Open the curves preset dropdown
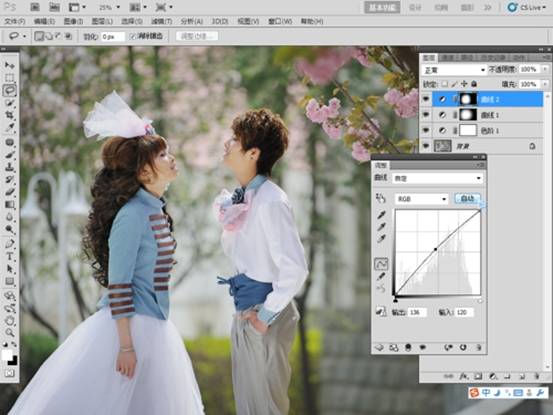553x415 pixels. [437, 178]
